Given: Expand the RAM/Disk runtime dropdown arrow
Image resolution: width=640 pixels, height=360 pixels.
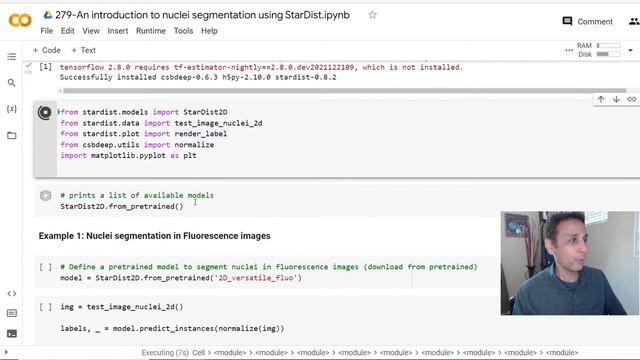Looking at the screenshot, I should [x=630, y=50].
